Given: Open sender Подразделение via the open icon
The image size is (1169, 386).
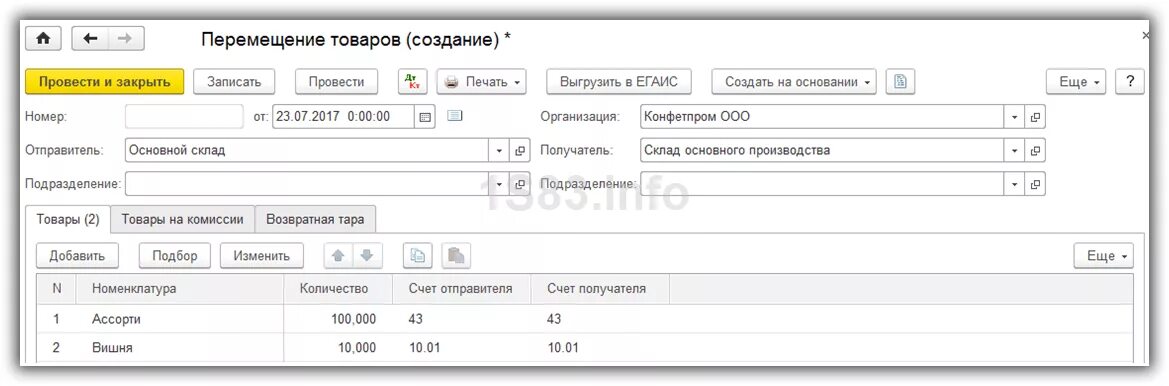Looking at the screenshot, I should pyautogui.click(x=520, y=184).
